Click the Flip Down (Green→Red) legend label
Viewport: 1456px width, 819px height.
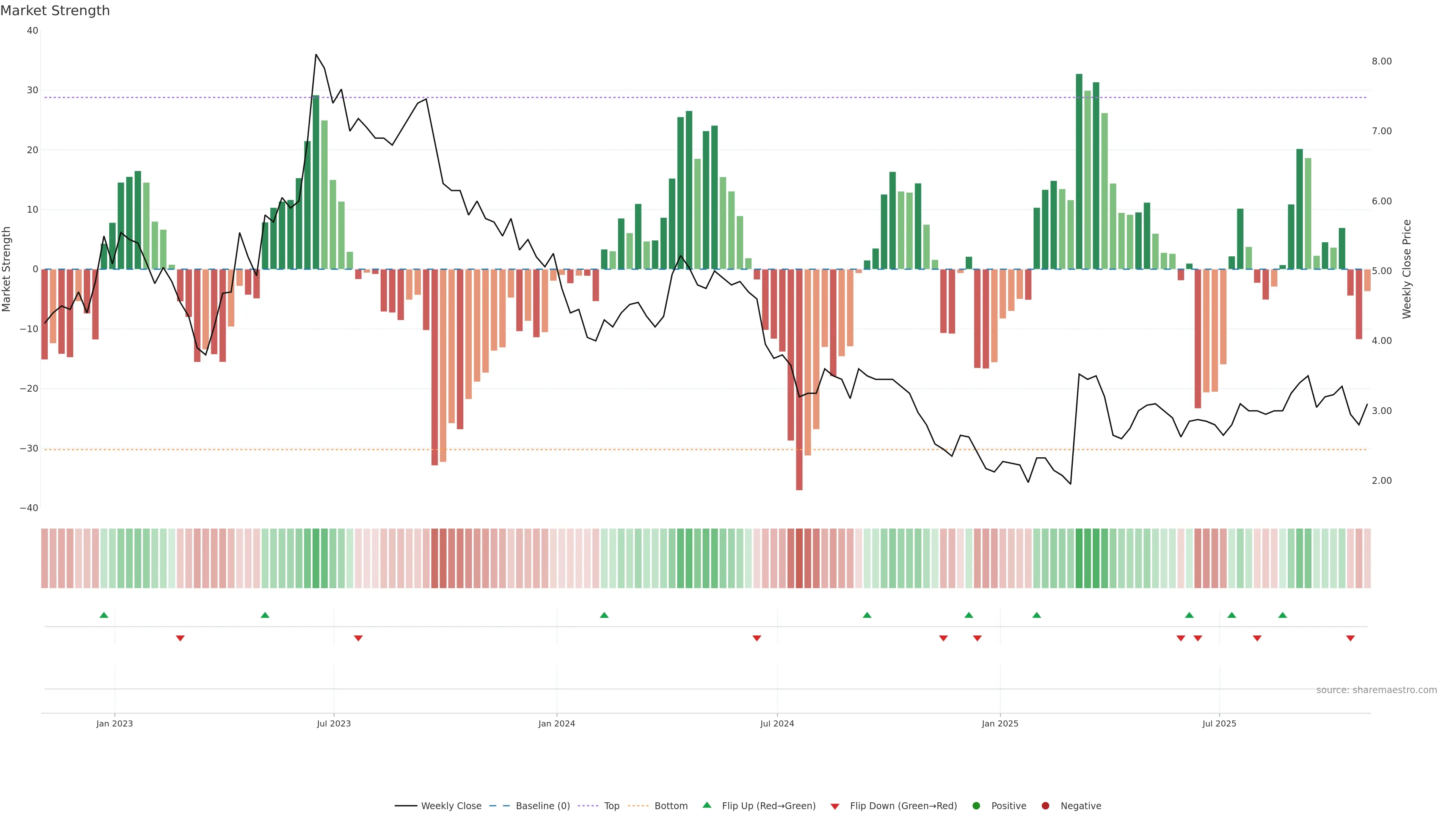tap(903, 806)
